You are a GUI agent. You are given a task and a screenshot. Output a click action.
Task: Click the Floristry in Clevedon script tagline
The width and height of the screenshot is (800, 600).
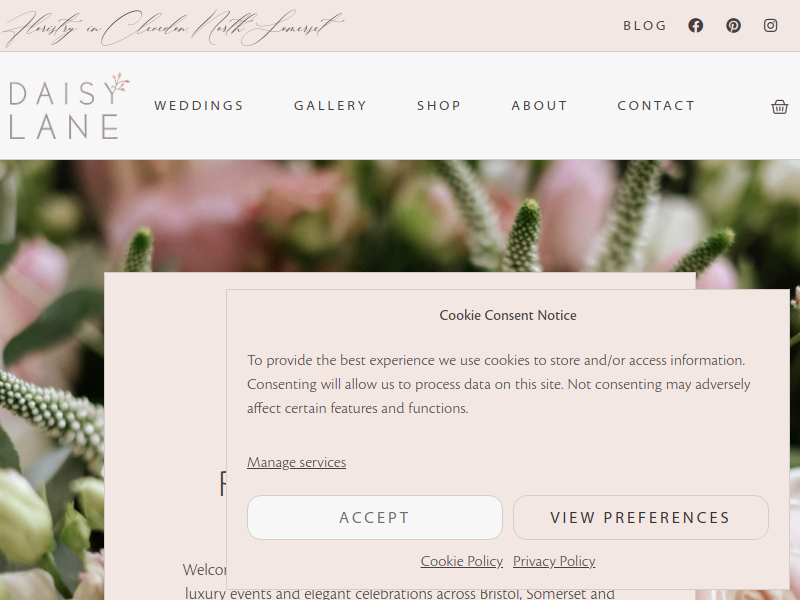[x=173, y=27]
